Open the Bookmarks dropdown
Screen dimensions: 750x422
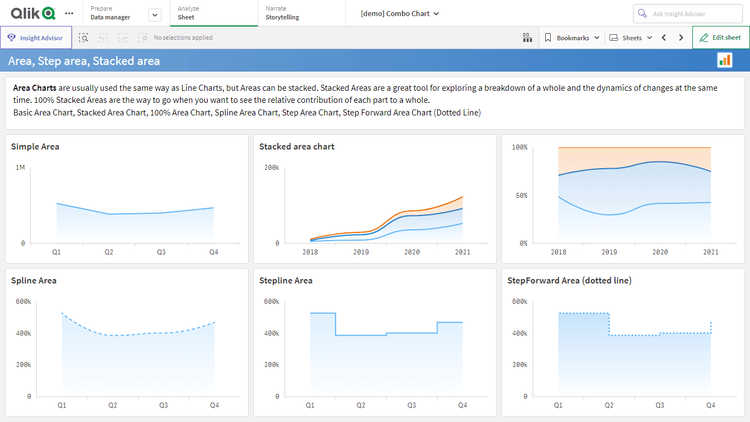tap(571, 37)
